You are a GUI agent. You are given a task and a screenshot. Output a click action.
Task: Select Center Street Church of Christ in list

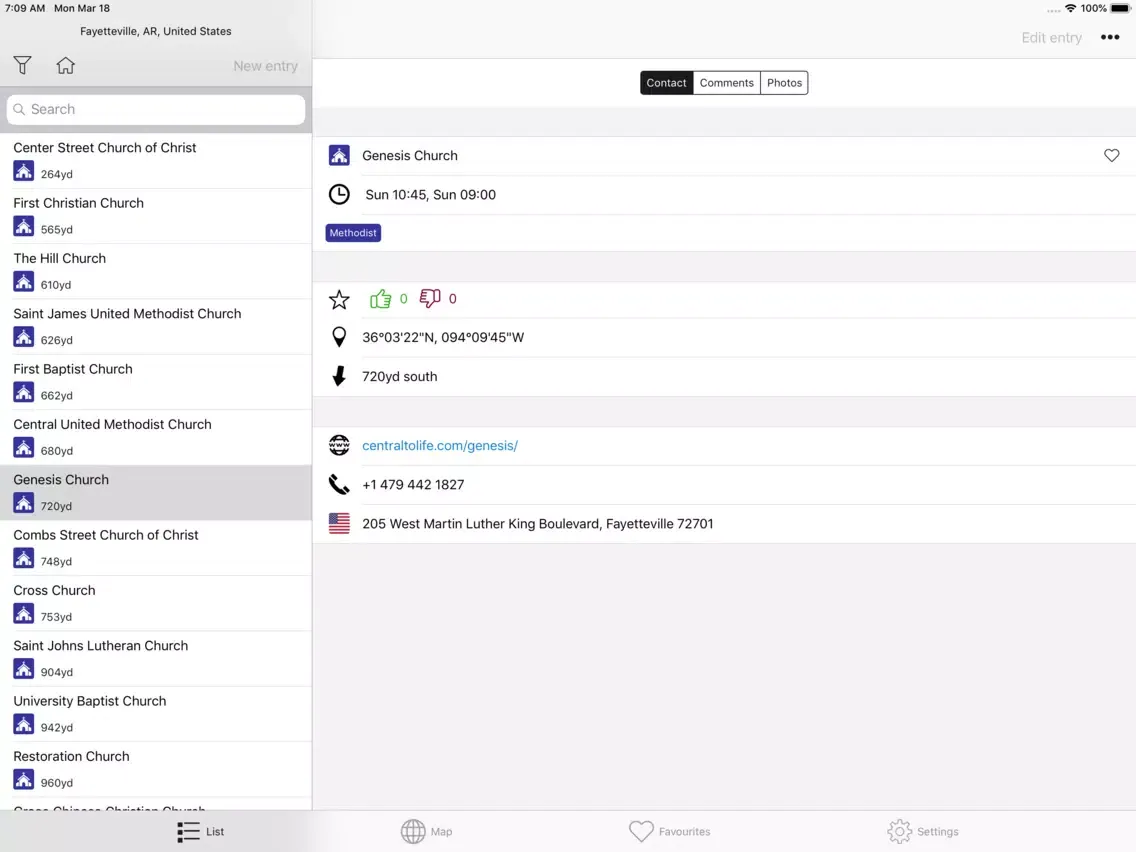click(156, 161)
